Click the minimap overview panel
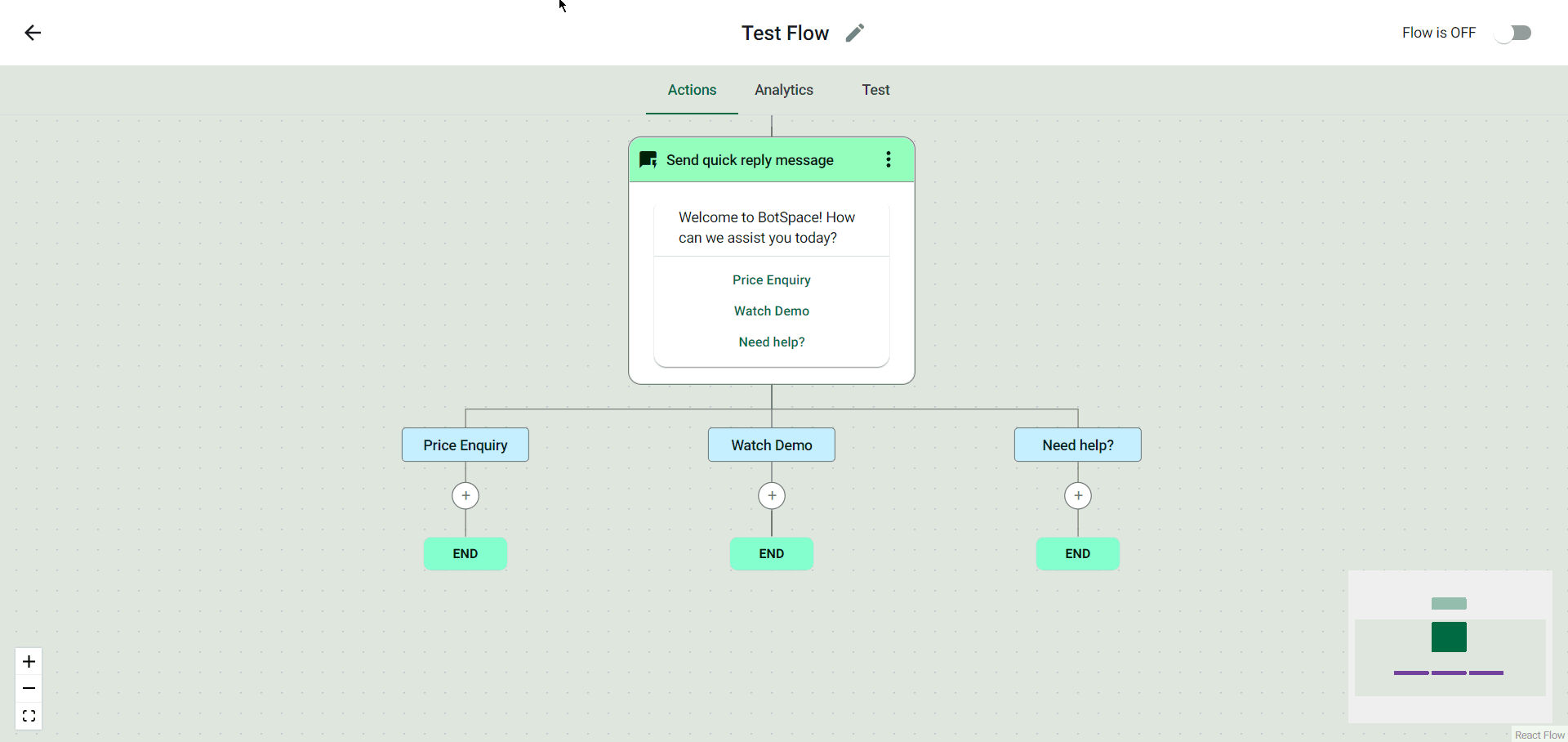Image resolution: width=1568 pixels, height=742 pixels. 1450,646
